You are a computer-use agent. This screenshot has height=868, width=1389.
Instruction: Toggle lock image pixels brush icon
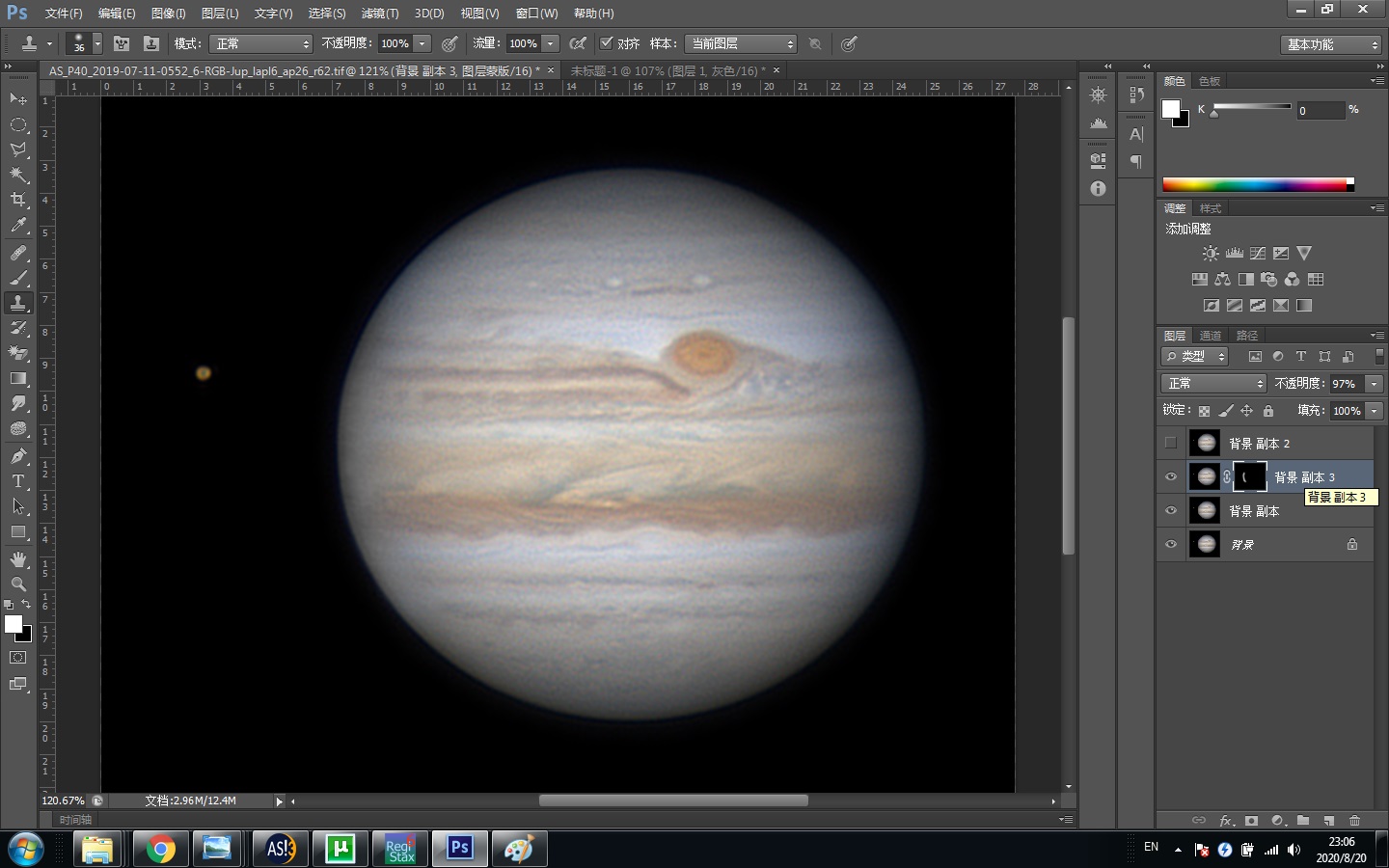coord(1225,411)
